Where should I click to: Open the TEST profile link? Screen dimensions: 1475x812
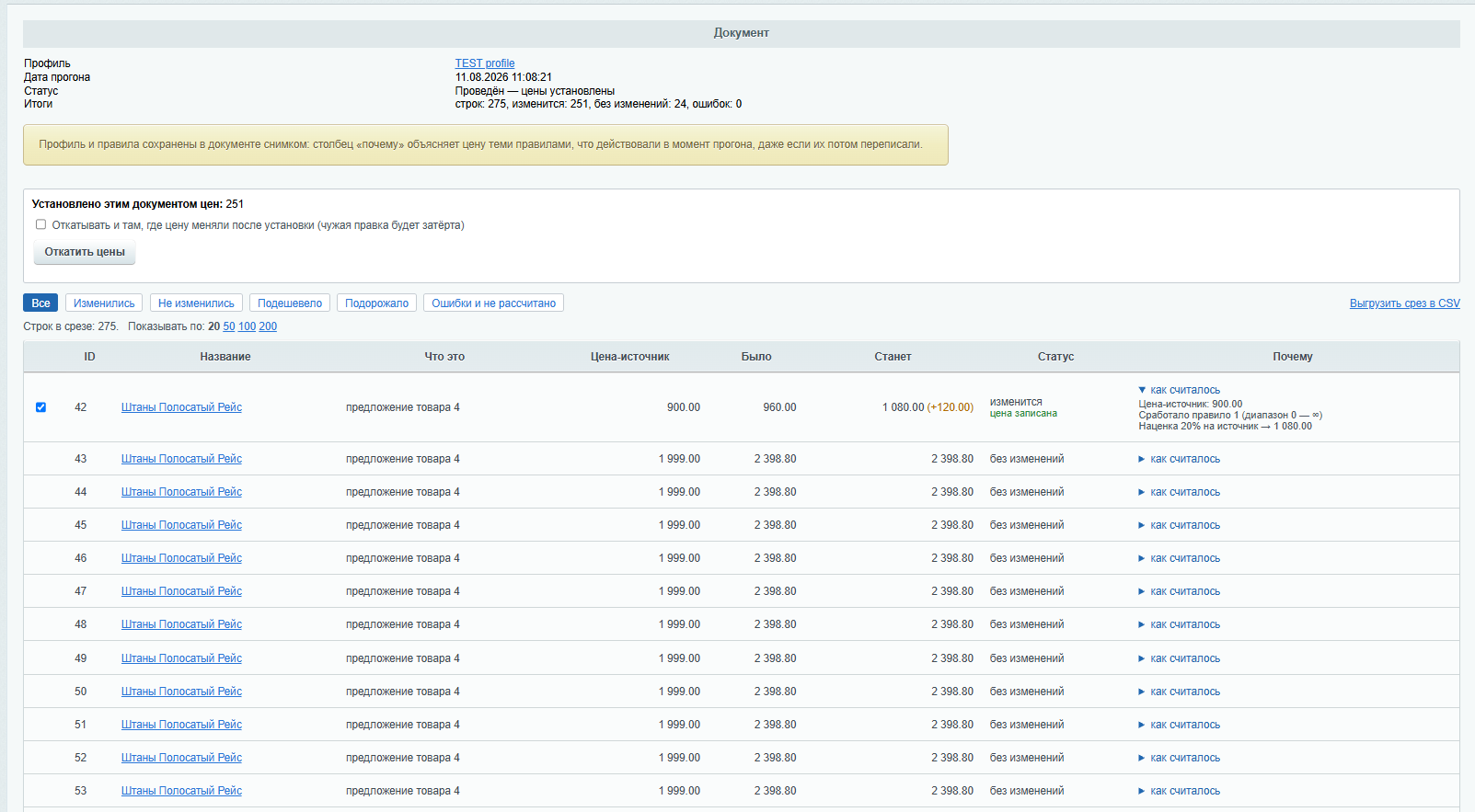click(485, 63)
